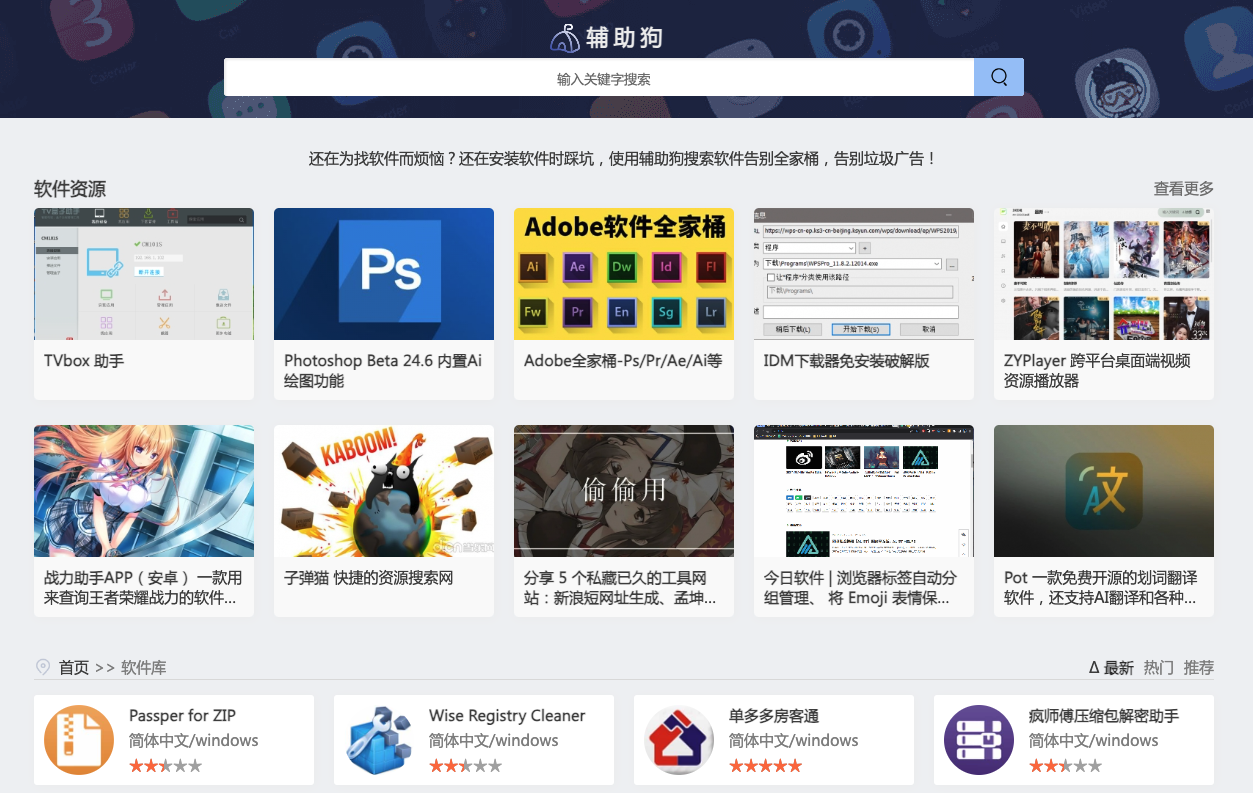Open the Pot translation app thumbnail
This screenshot has width=1253, height=793.
tap(1104, 491)
